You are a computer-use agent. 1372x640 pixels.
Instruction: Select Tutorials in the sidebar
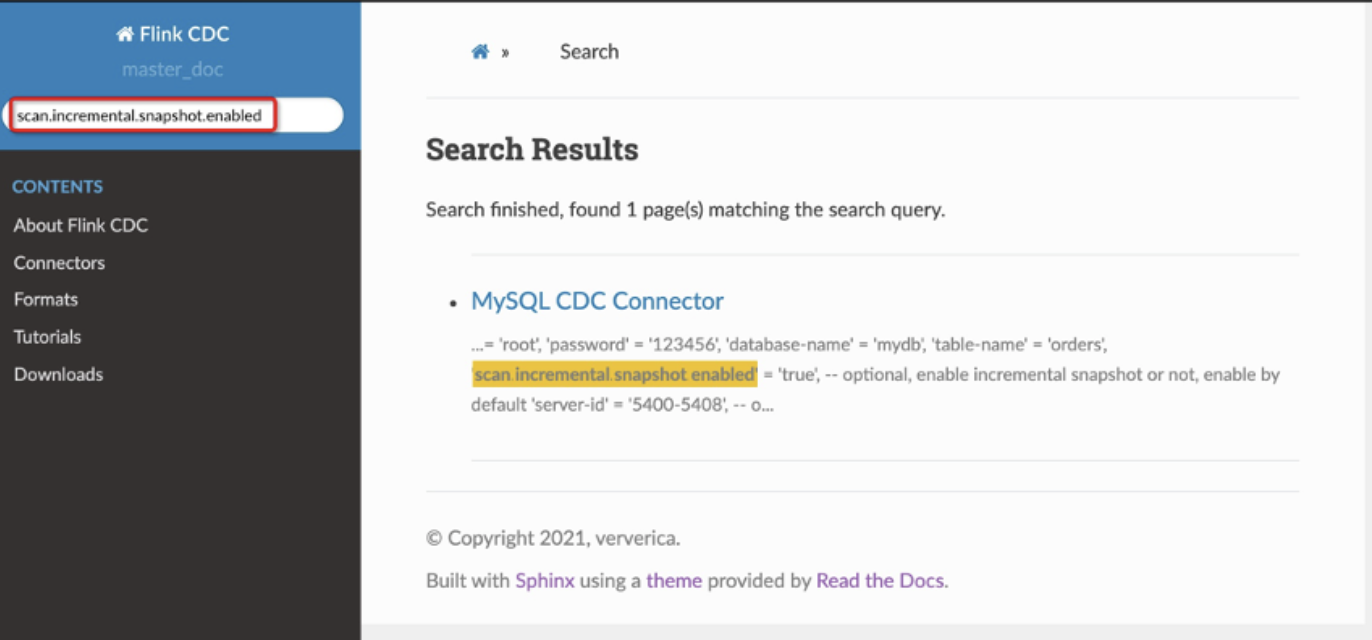(47, 337)
